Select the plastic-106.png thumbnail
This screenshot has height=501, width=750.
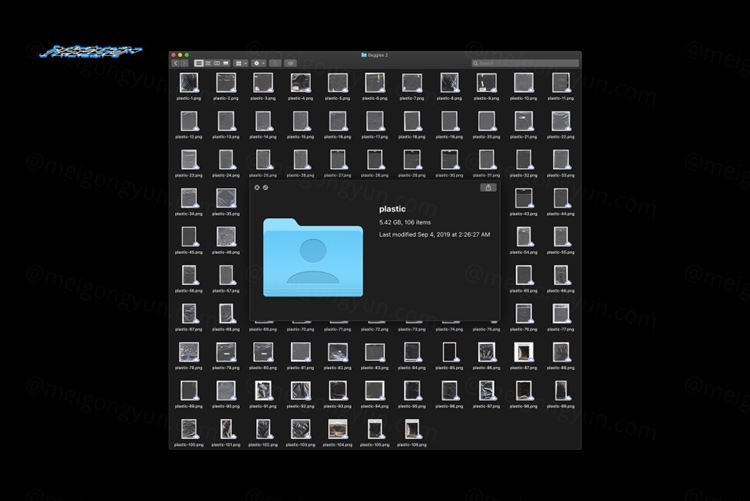pos(411,429)
